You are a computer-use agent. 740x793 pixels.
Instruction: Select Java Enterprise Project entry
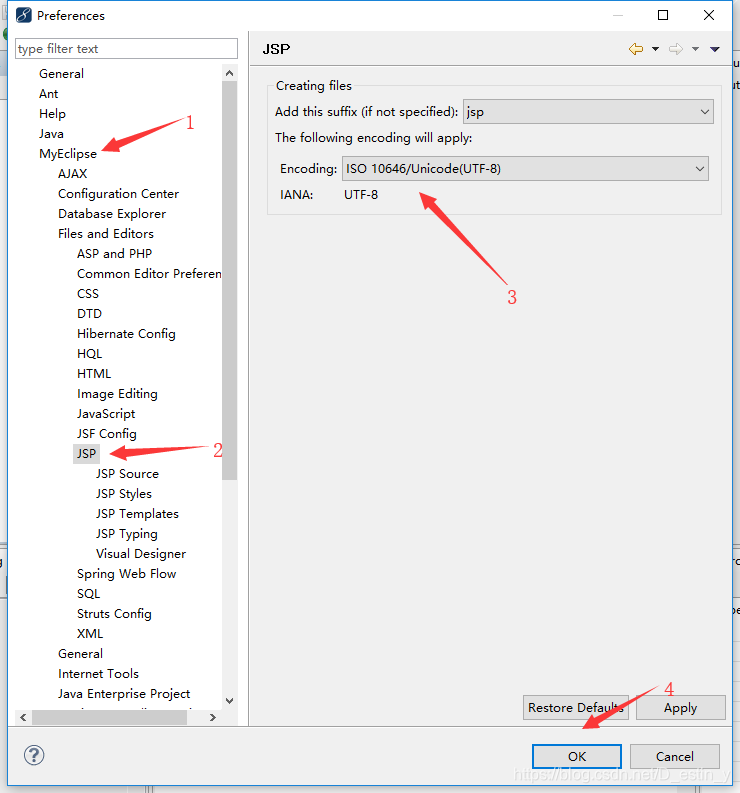pyautogui.click(x=124, y=694)
